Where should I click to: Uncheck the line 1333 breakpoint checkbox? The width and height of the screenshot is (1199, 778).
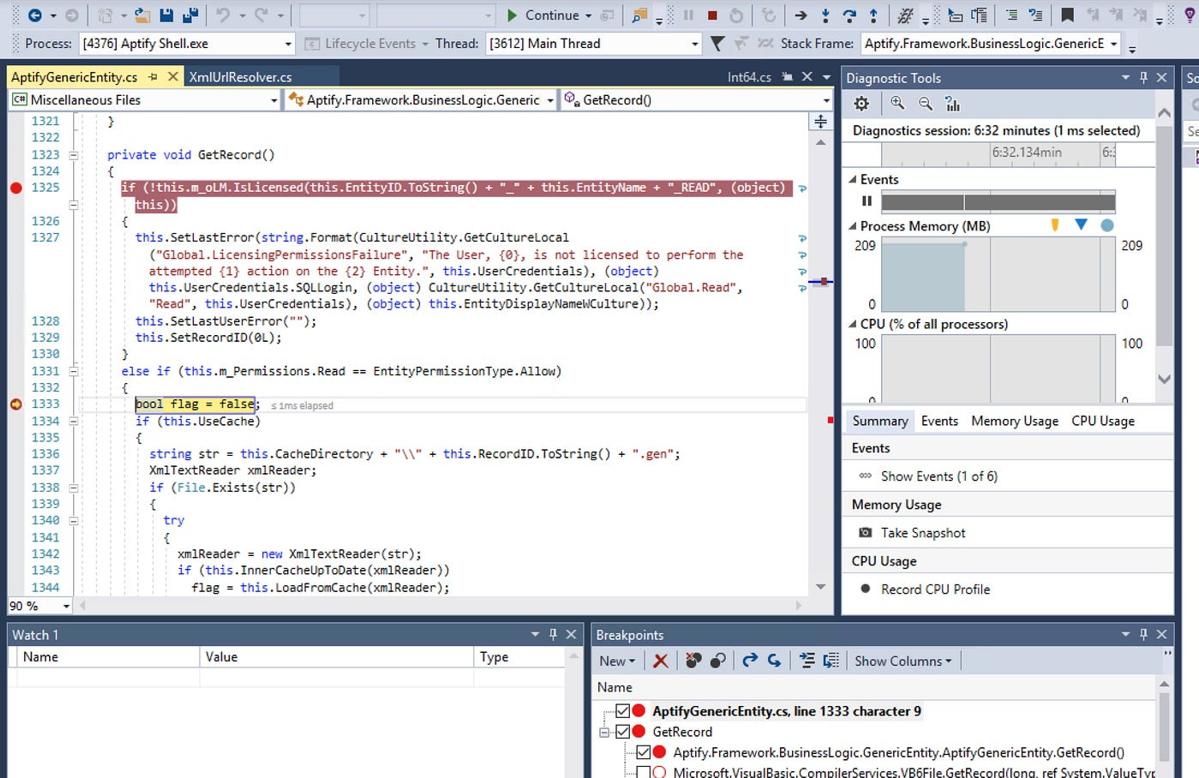[x=622, y=710]
